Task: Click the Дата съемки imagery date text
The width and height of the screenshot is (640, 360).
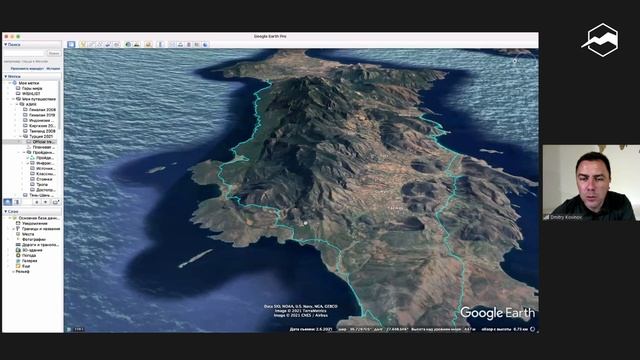Action: point(311,329)
